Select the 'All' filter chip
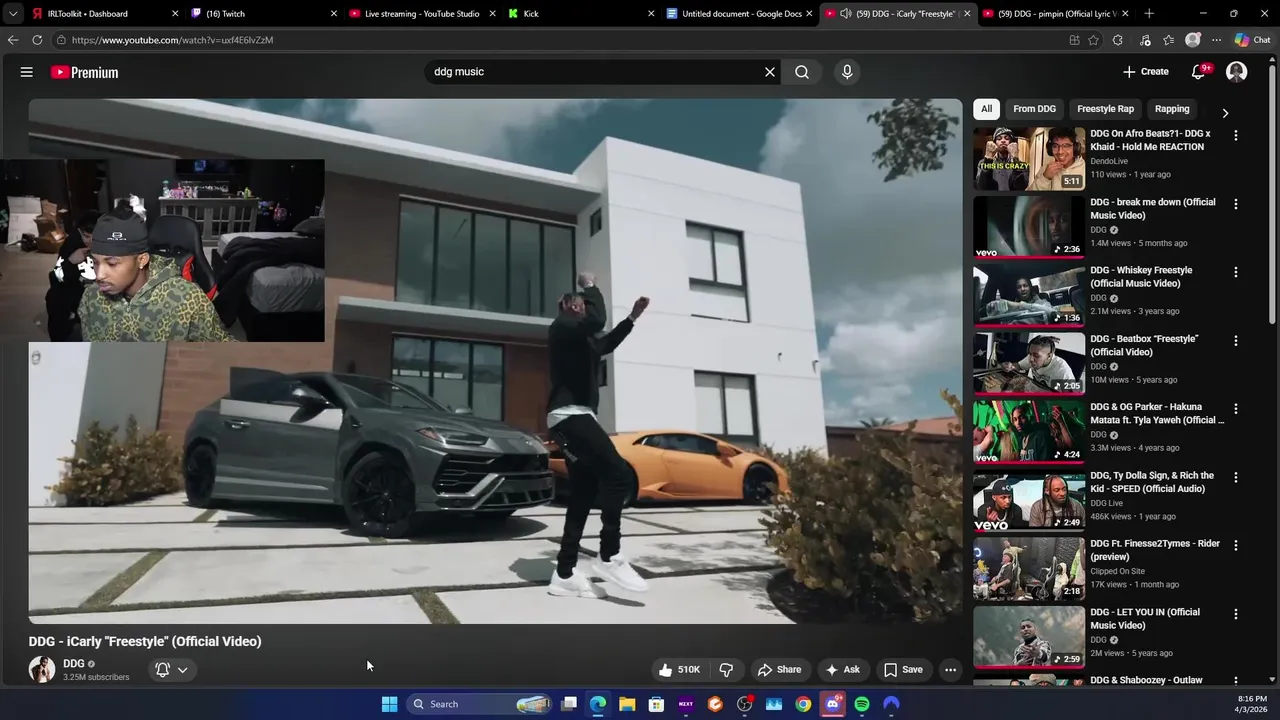Screen dimensions: 1280x720 tap(986, 109)
